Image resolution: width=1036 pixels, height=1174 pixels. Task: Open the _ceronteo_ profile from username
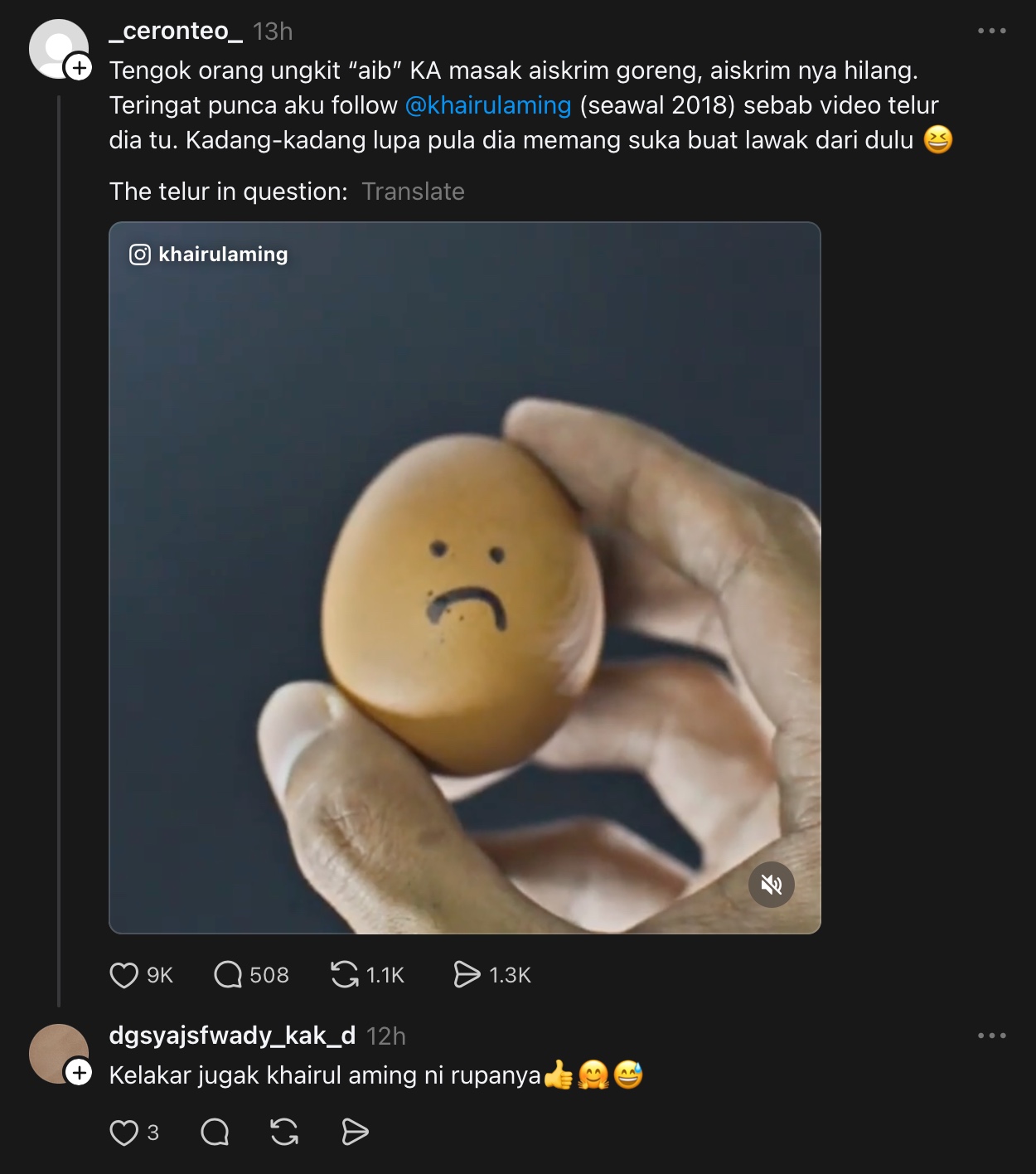(x=176, y=32)
